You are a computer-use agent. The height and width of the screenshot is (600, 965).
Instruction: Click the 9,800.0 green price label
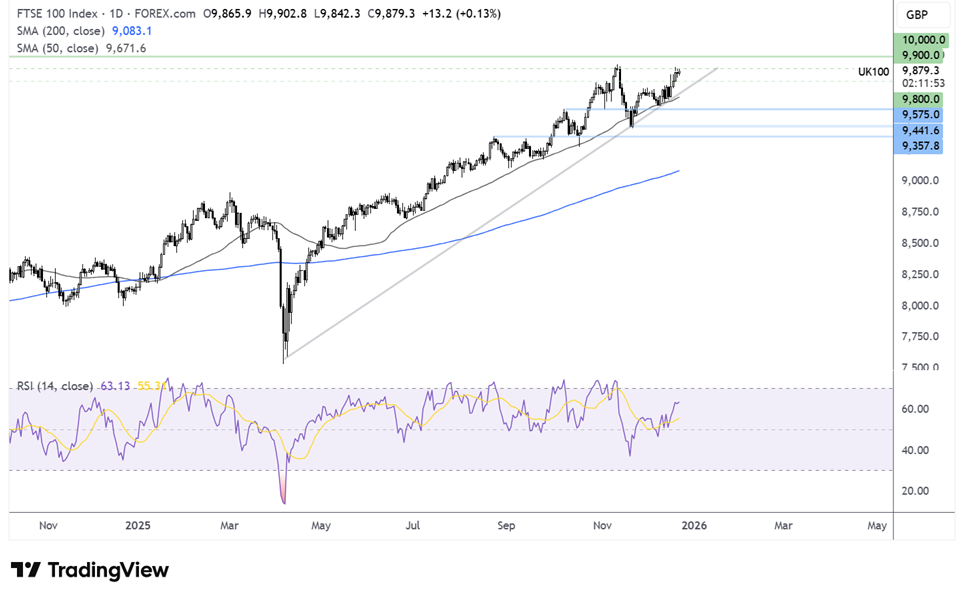pyautogui.click(x=921, y=99)
